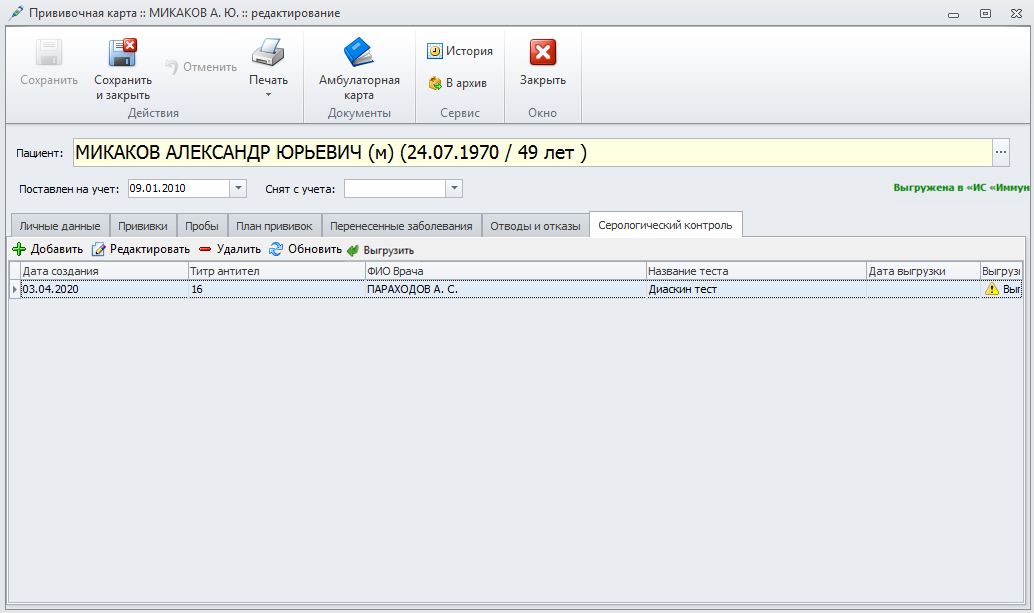1034x613 pixels.
Task: Click the Сохранить и закрыть icon
Action: coord(123,53)
